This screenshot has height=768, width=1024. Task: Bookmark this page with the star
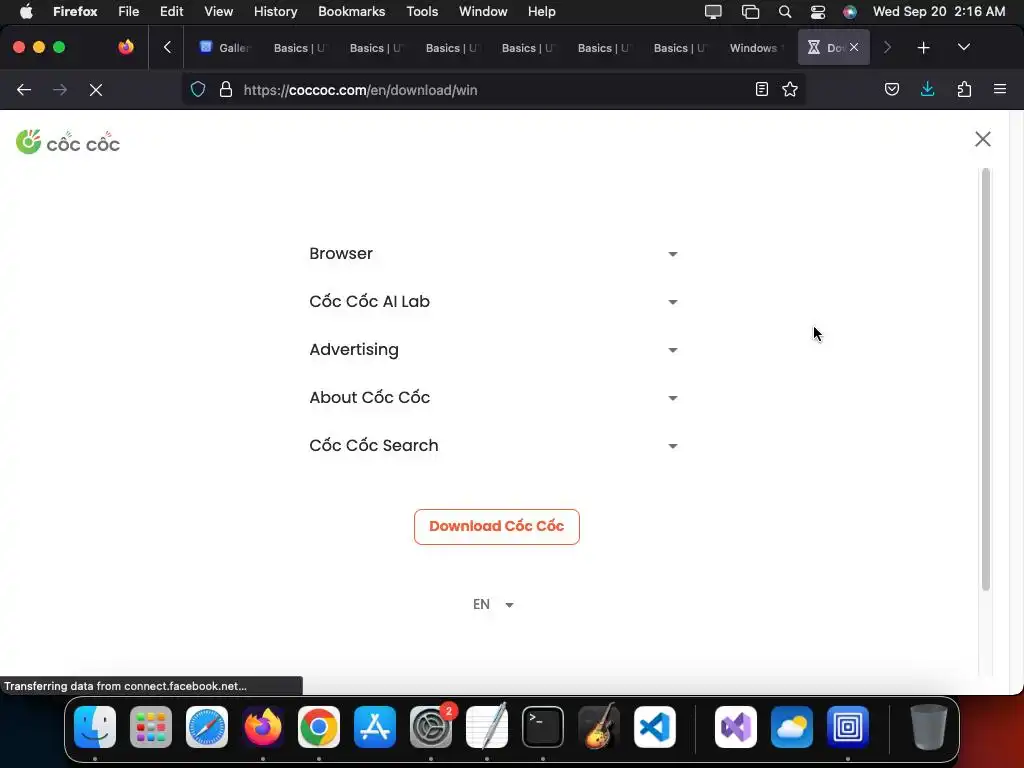[x=790, y=89]
